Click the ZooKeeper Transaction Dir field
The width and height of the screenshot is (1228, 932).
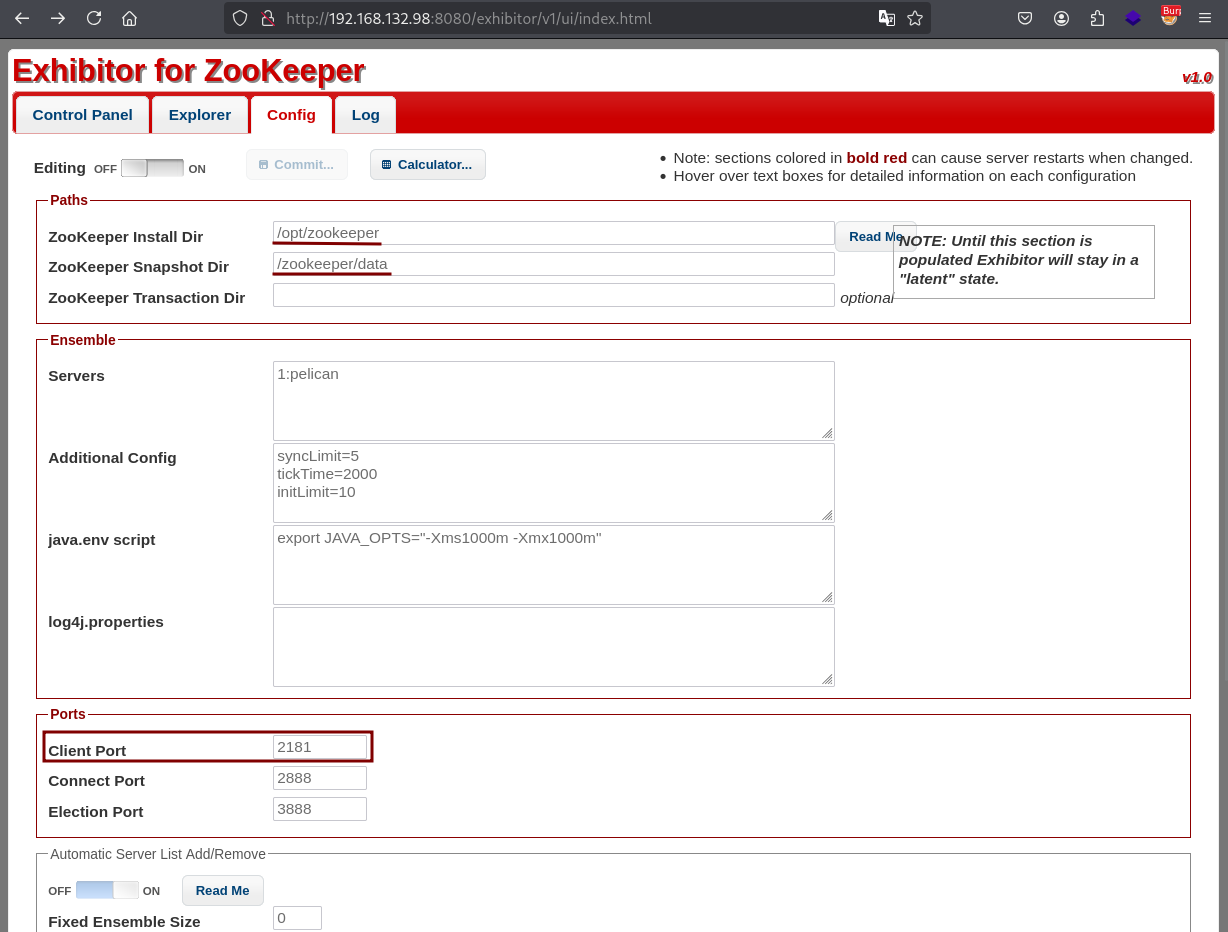pos(554,295)
